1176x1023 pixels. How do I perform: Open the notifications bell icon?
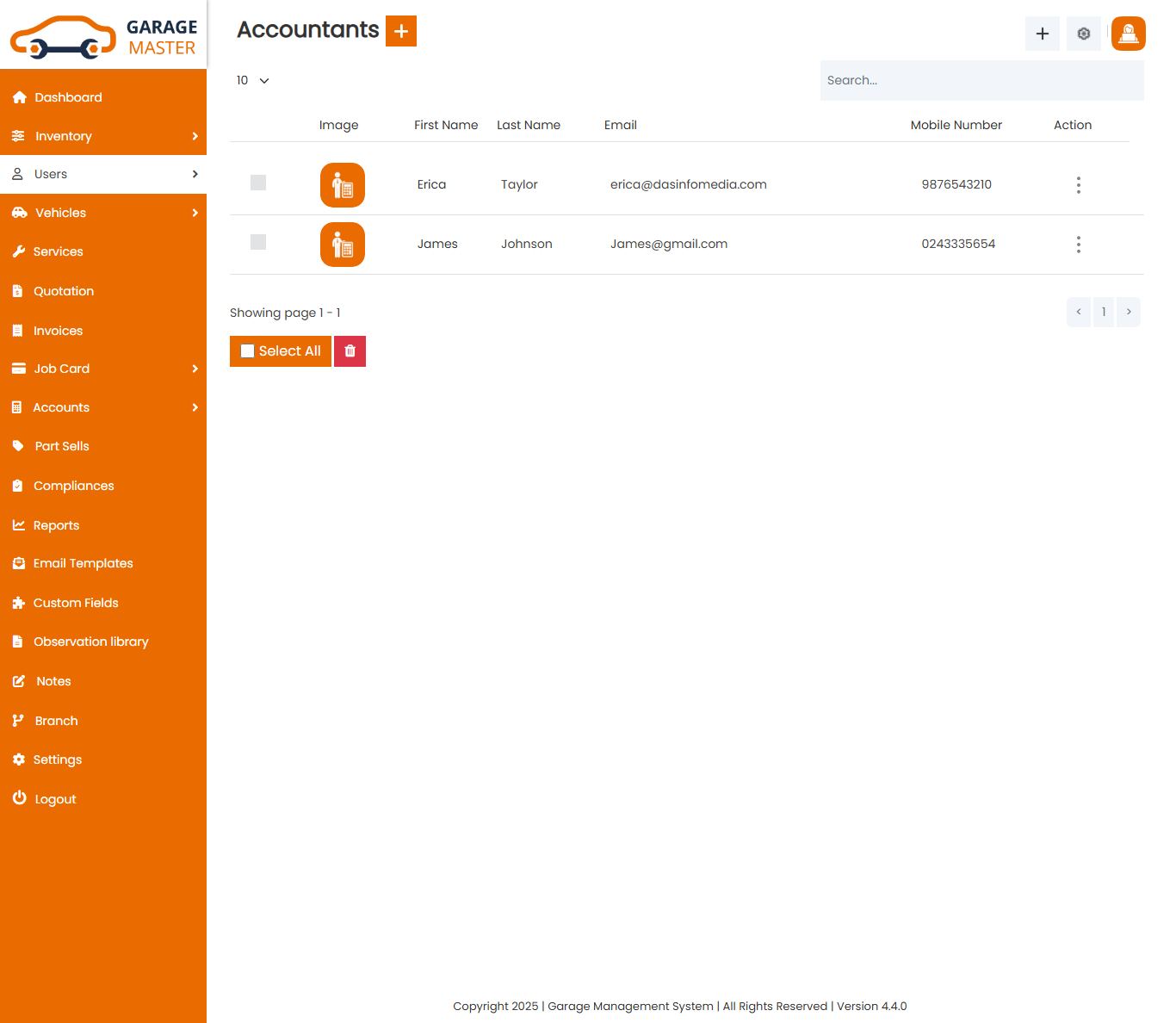tap(1128, 34)
